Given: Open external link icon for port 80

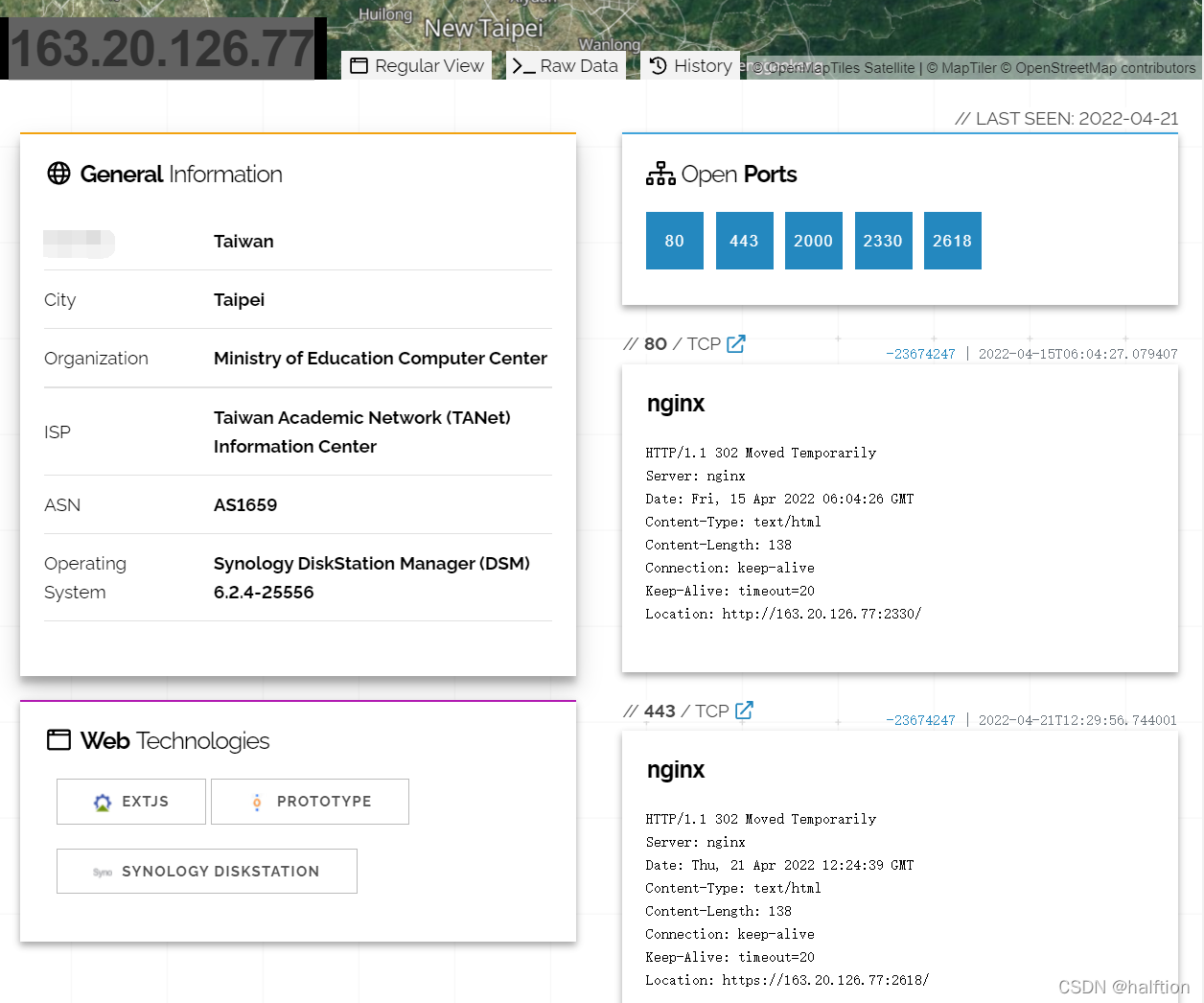Looking at the screenshot, I should (736, 343).
